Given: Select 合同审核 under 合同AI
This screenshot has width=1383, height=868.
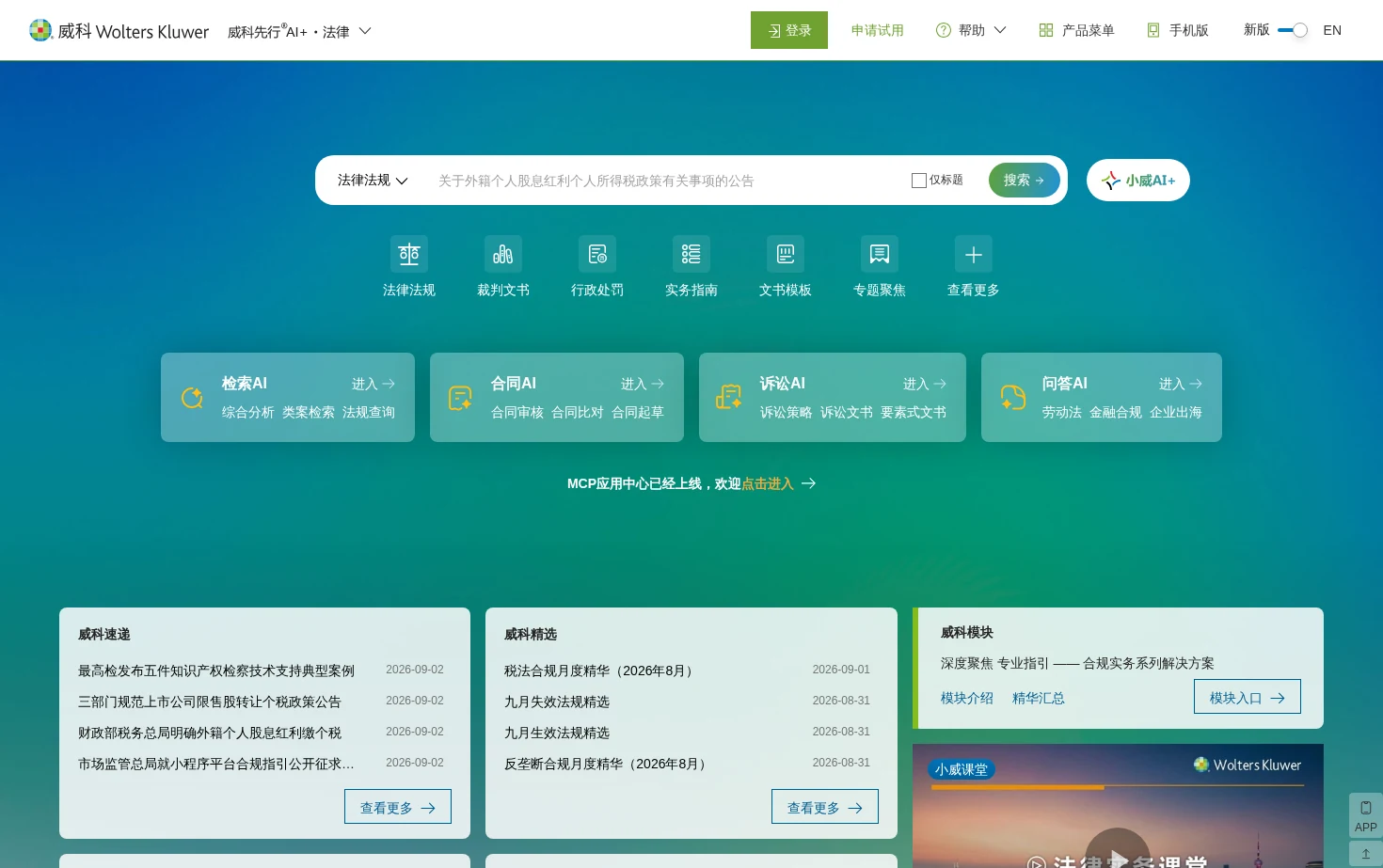Looking at the screenshot, I should point(517,412).
